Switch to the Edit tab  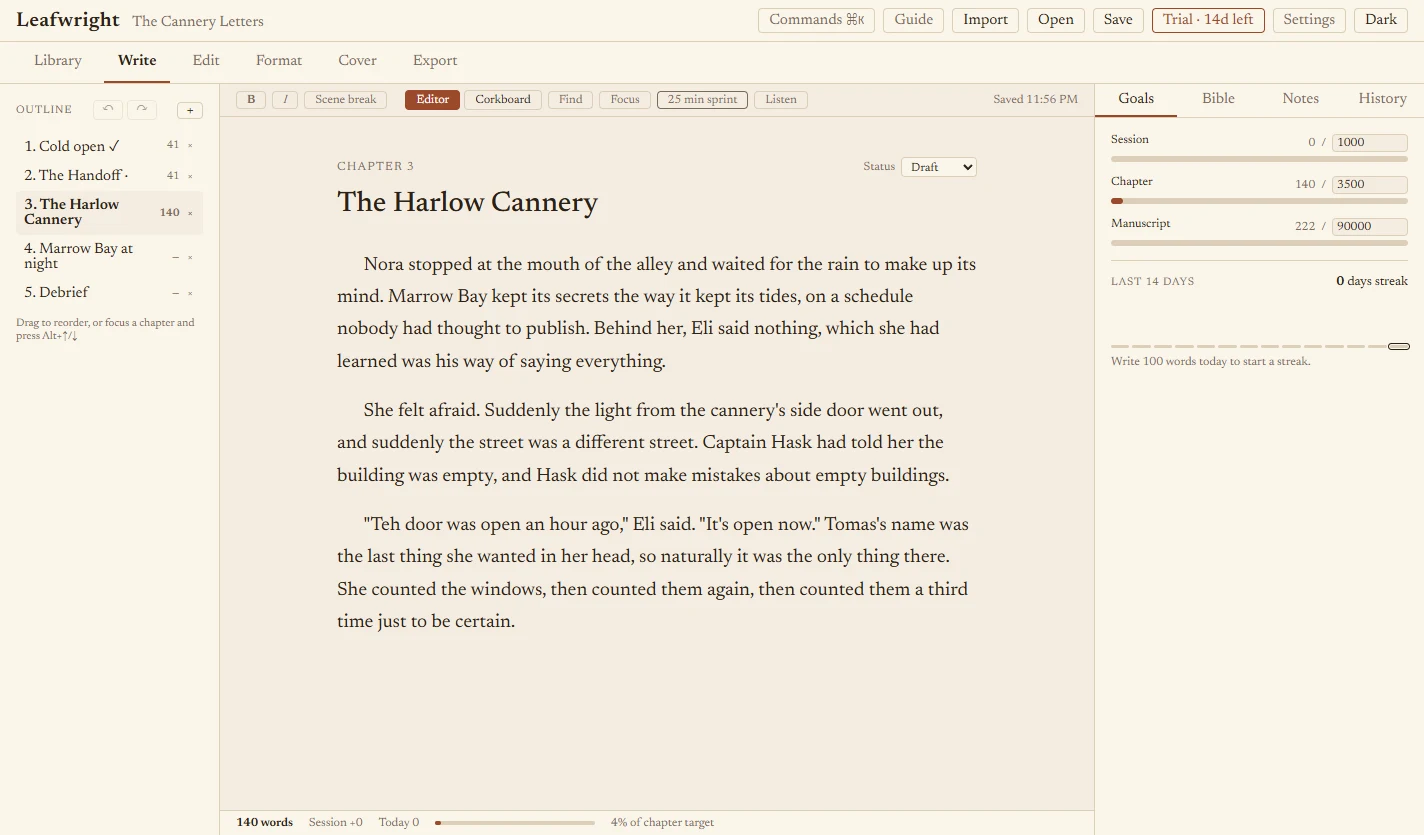coord(206,61)
